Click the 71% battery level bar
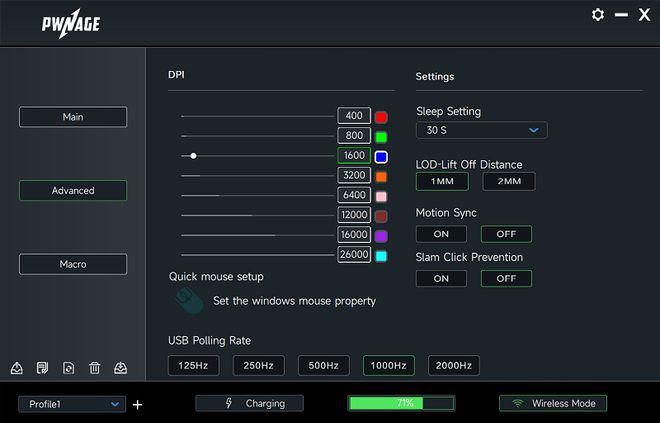The height and width of the screenshot is (423, 660). (x=402, y=403)
